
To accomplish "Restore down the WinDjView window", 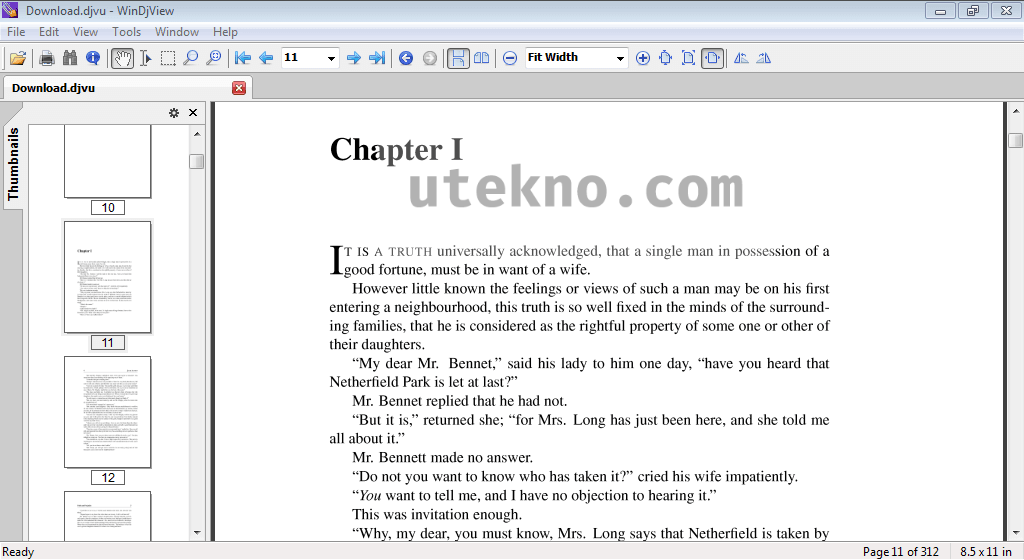I will point(973,10).
